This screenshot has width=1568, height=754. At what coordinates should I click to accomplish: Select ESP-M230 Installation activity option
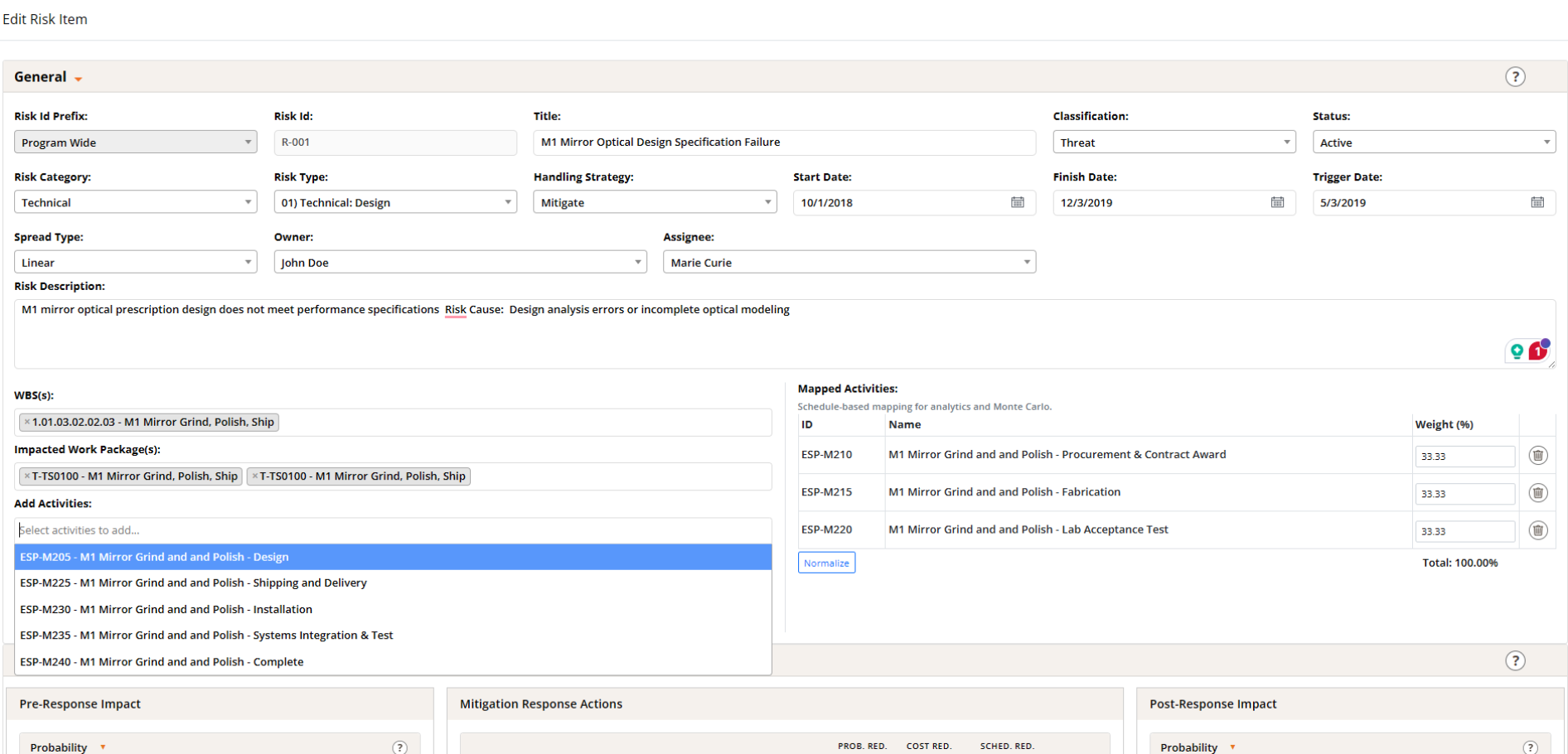coord(393,609)
